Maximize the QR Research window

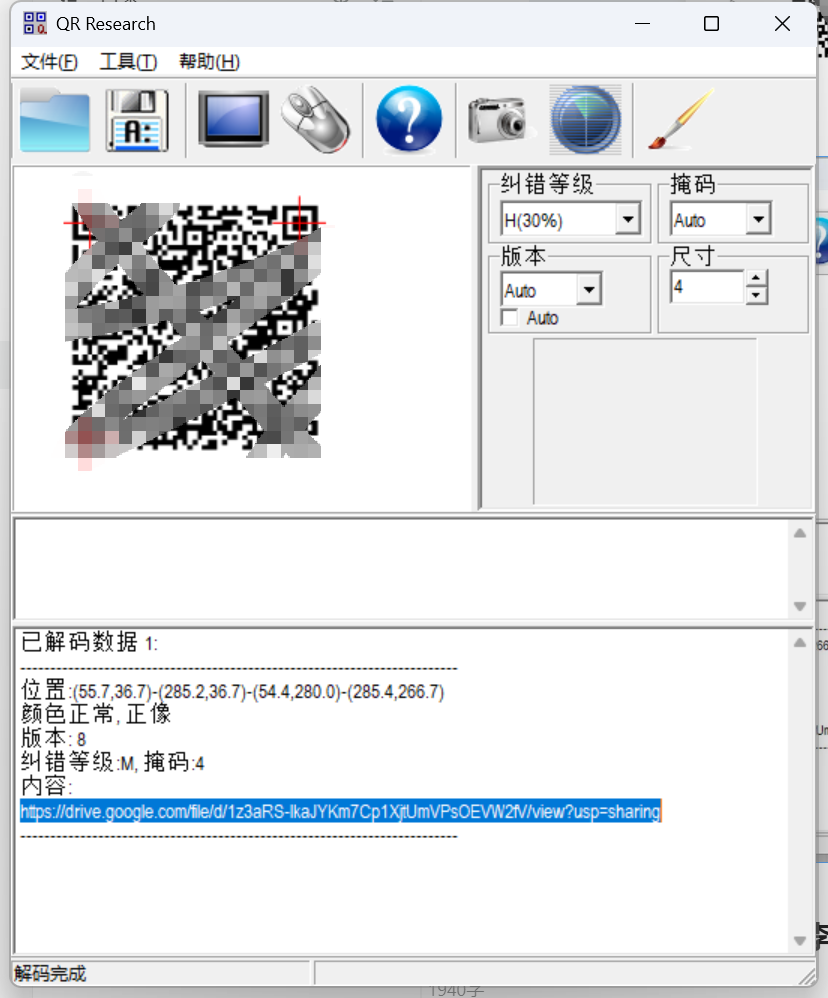pos(712,24)
